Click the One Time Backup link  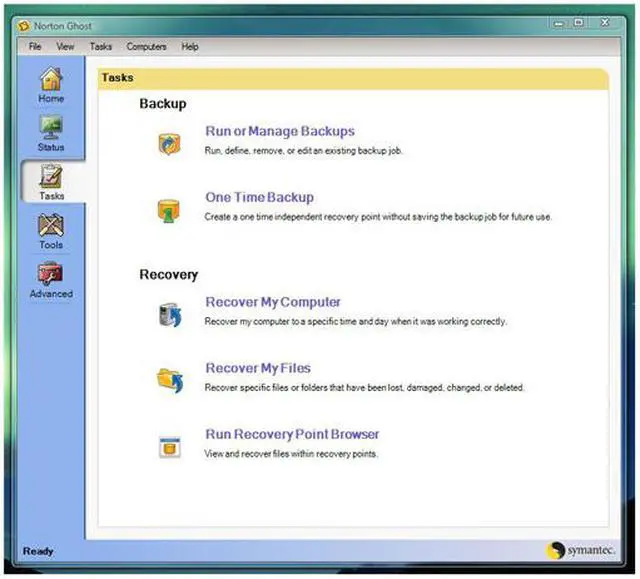pos(260,197)
